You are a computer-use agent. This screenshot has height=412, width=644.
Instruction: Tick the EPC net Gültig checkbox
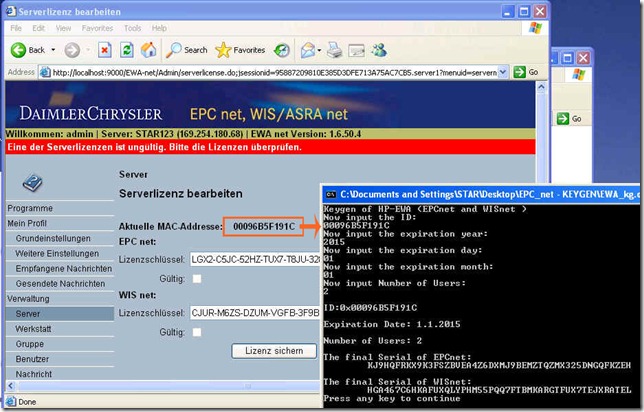point(197,279)
